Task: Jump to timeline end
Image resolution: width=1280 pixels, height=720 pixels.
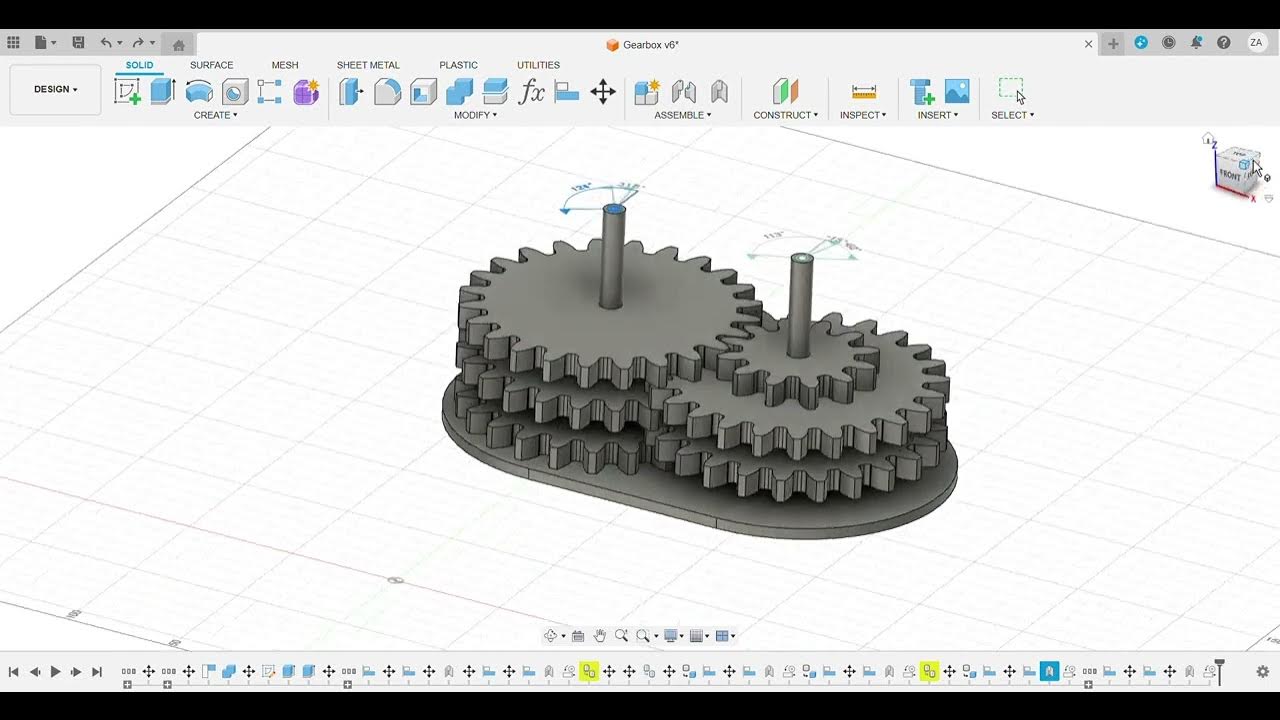Action: (x=97, y=672)
